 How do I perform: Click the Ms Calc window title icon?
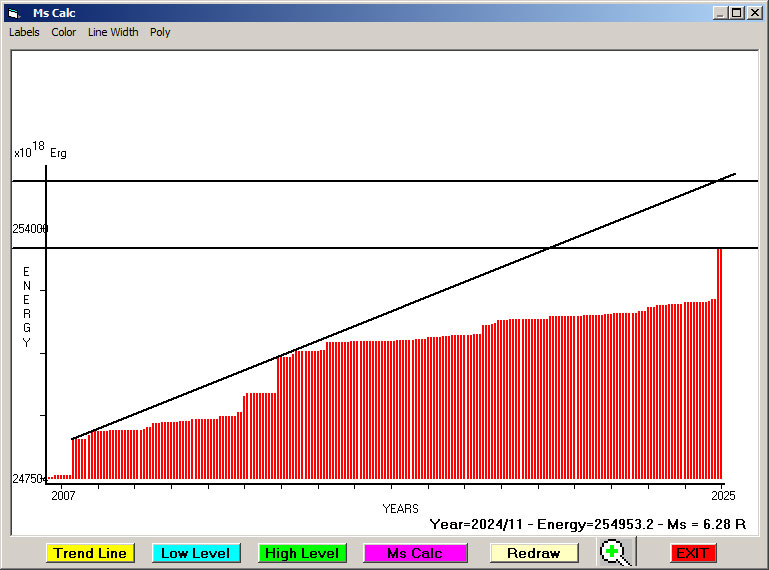[x=14, y=13]
